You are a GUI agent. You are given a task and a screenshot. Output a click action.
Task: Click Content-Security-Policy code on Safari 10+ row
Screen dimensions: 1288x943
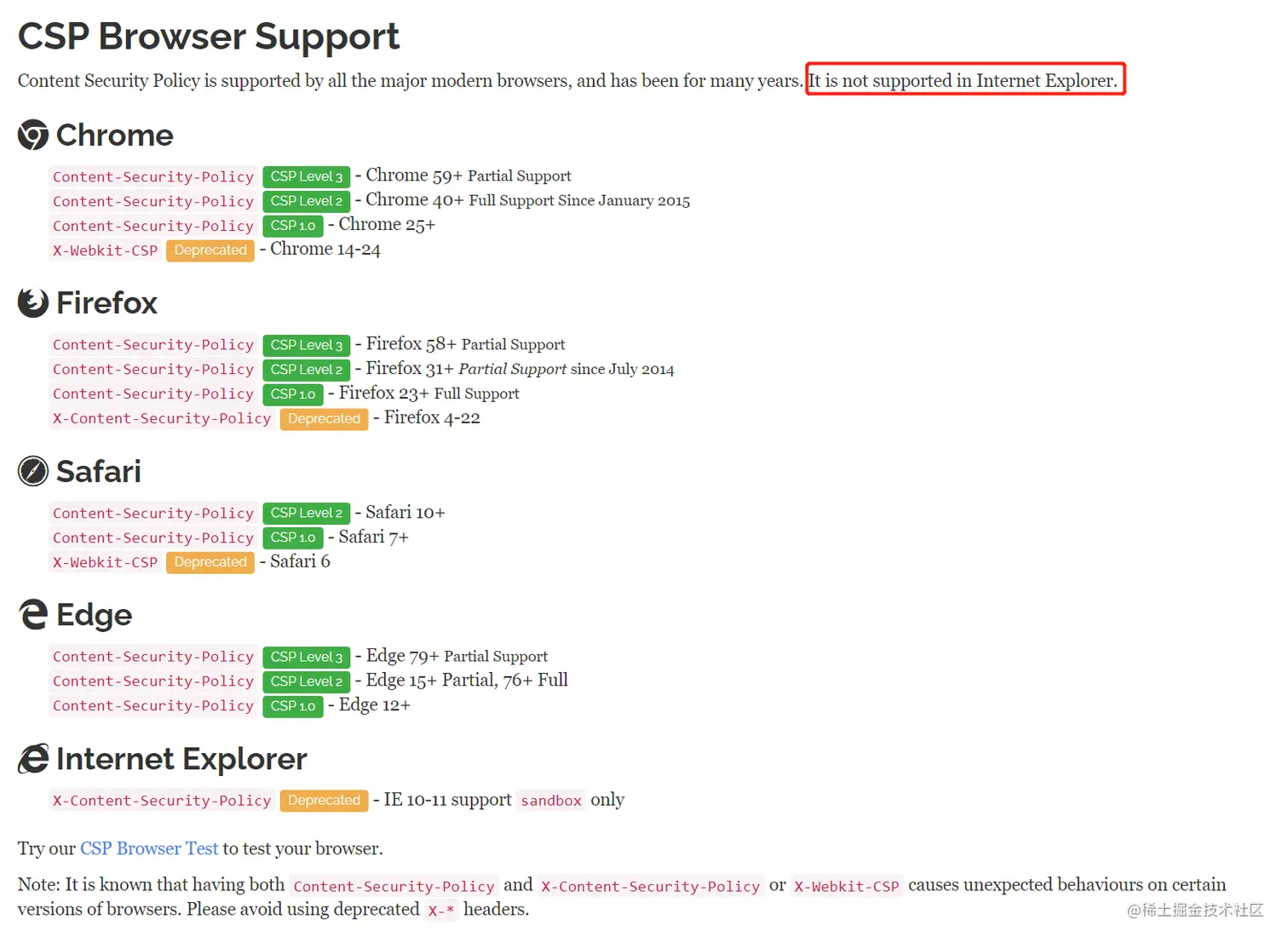153,514
